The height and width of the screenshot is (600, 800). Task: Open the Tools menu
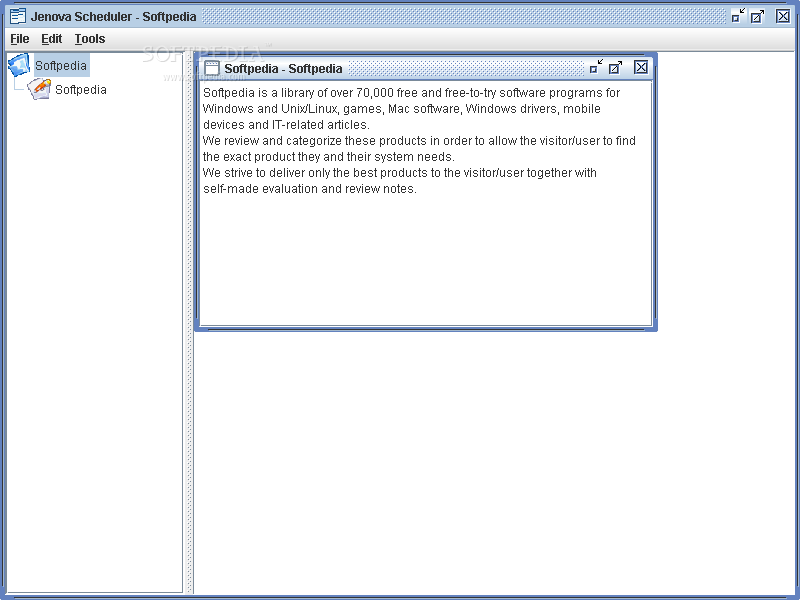[x=90, y=39]
